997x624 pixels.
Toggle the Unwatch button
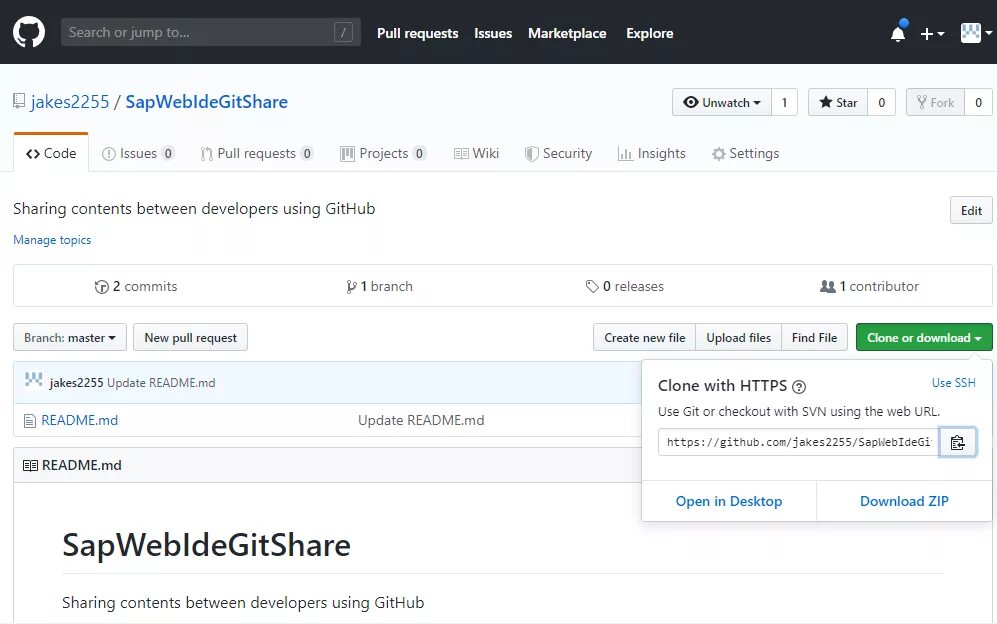pos(721,102)
